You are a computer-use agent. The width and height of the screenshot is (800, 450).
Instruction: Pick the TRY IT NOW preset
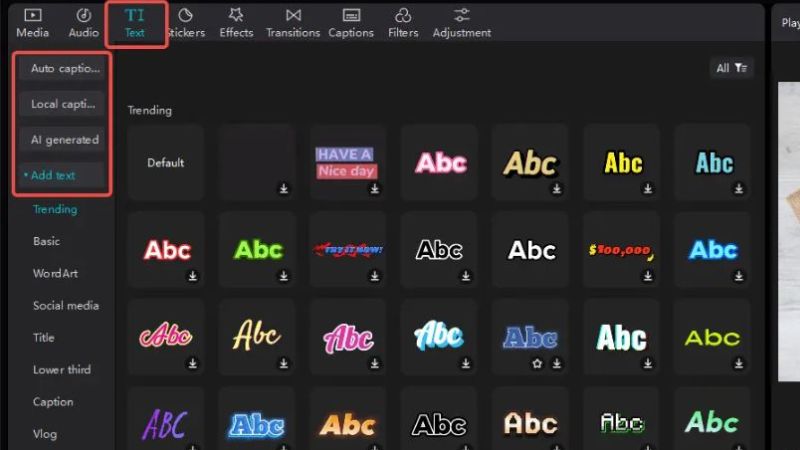[x=348, y=250]
